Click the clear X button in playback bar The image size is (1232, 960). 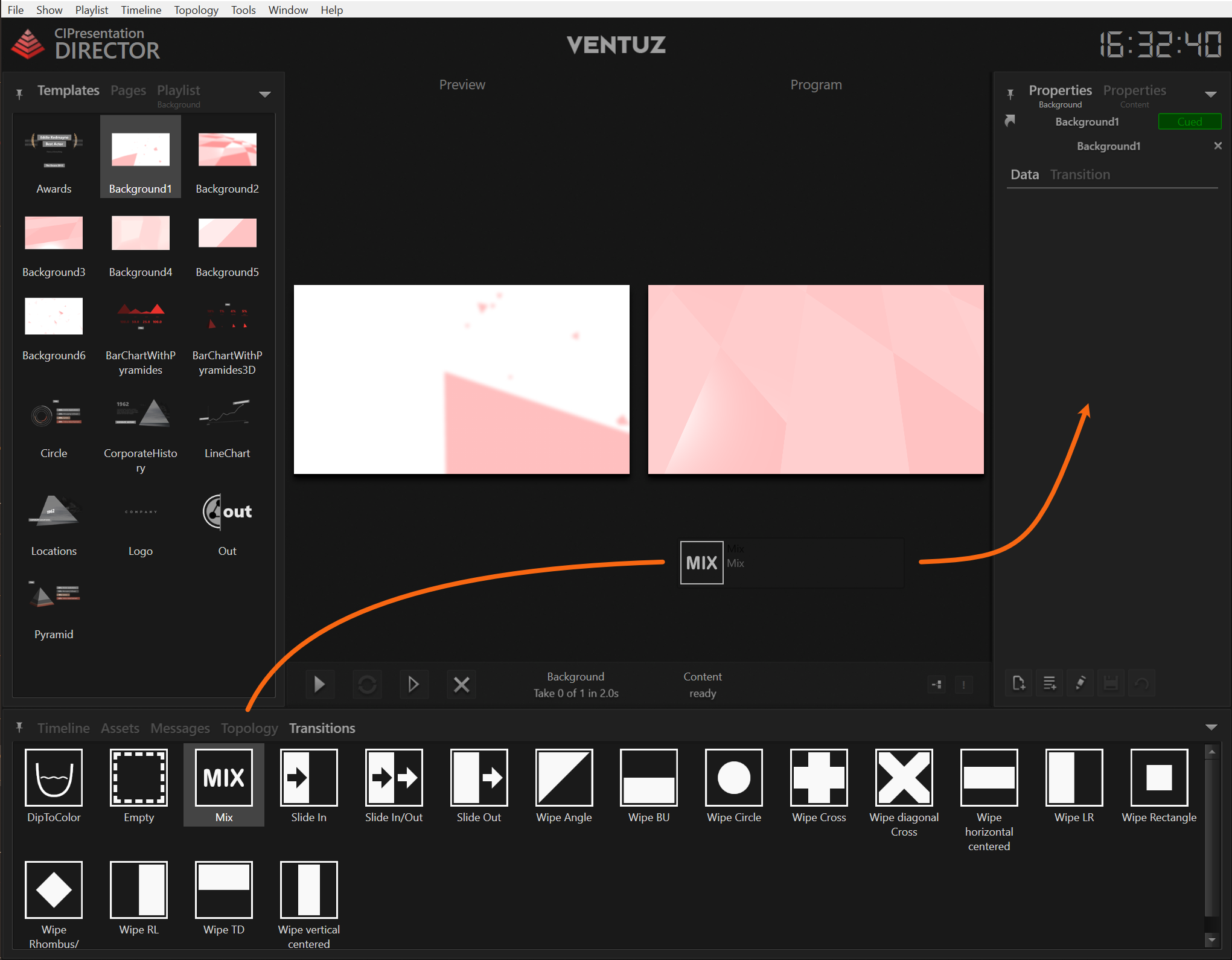461,684
